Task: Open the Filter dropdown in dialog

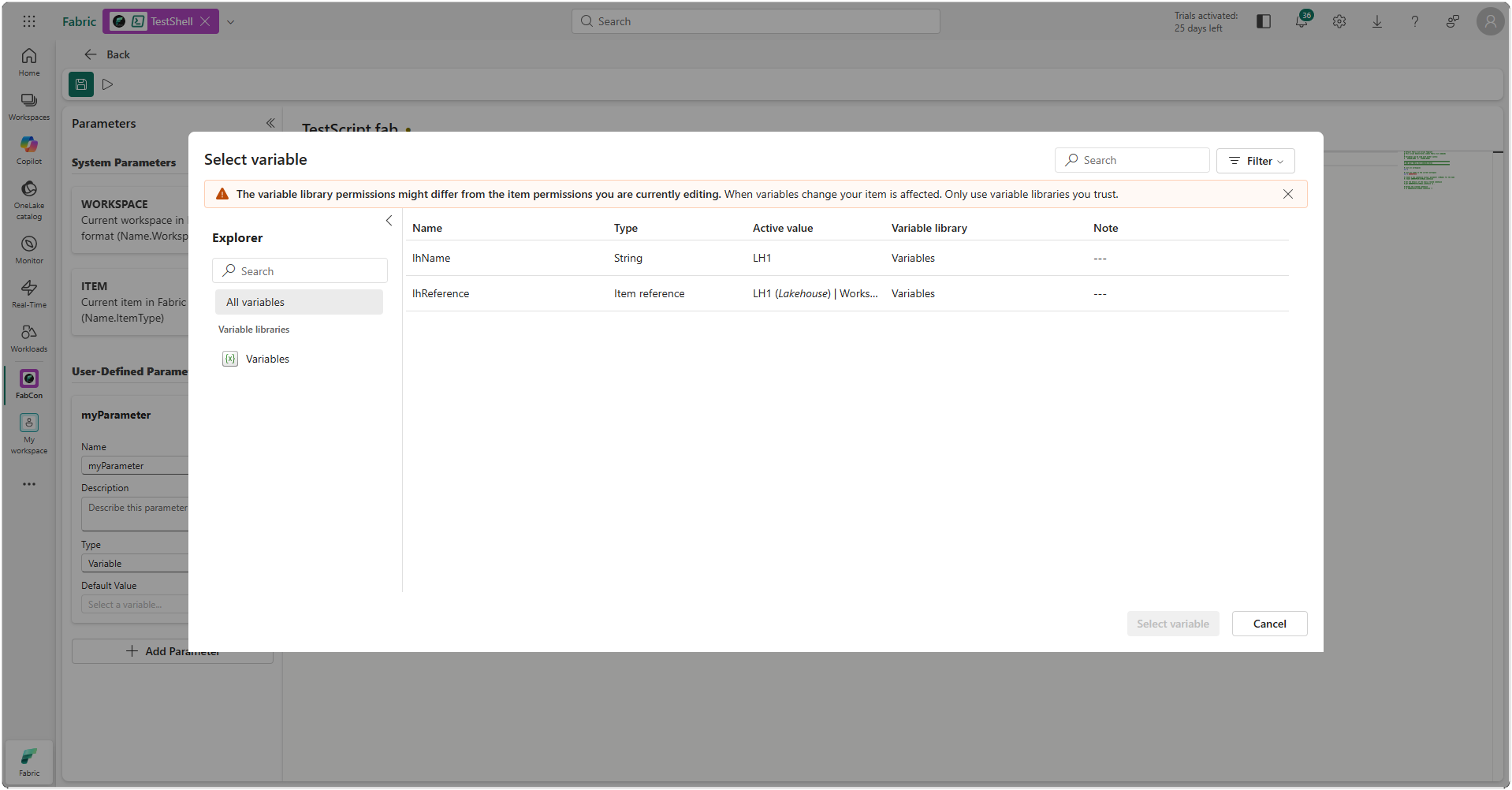Action: pyautogui.click(x=1255, y=161)
